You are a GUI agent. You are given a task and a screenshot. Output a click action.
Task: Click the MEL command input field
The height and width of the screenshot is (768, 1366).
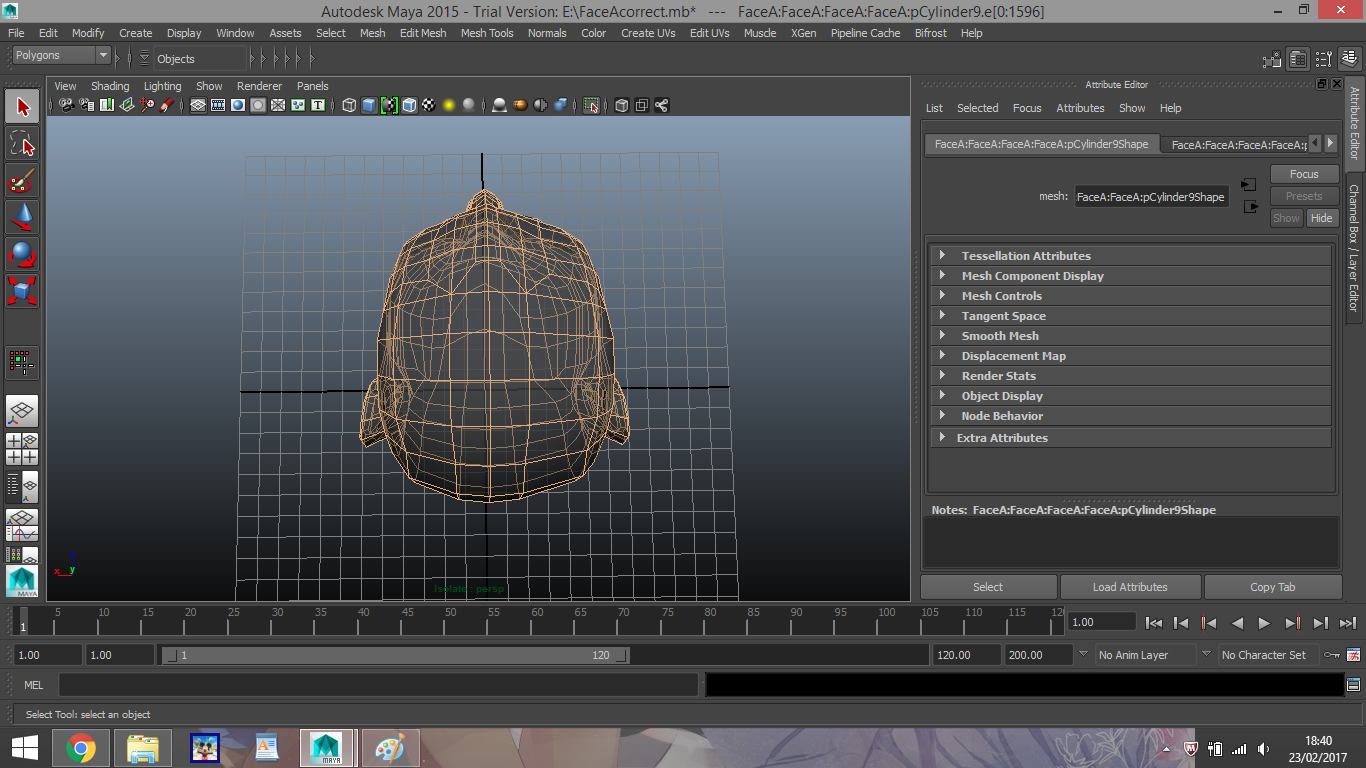coord(378,685)
